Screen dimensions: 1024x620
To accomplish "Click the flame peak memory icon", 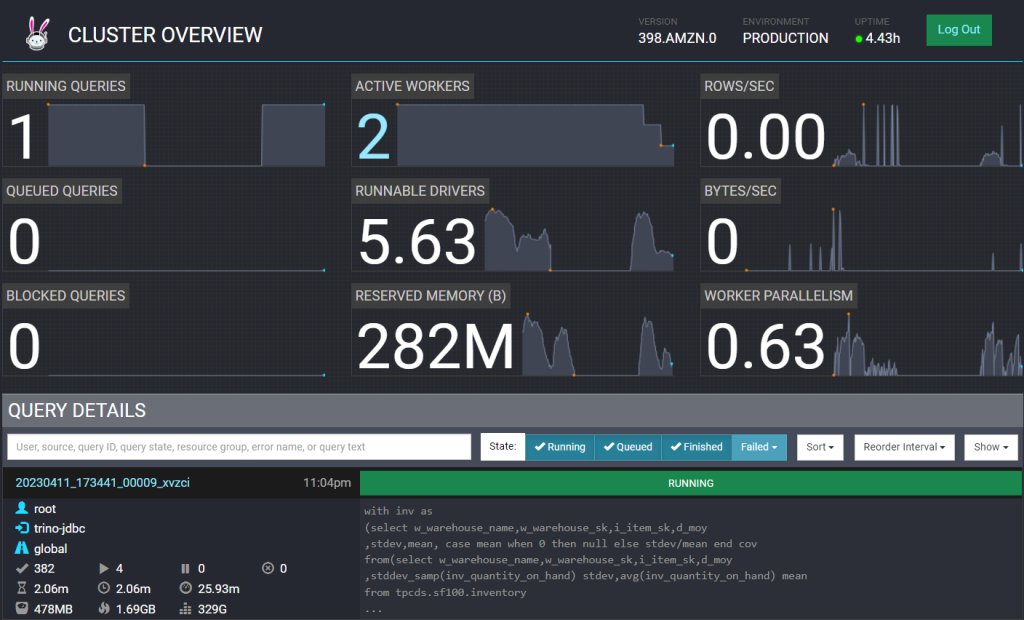I will click(x=103, y=608).
